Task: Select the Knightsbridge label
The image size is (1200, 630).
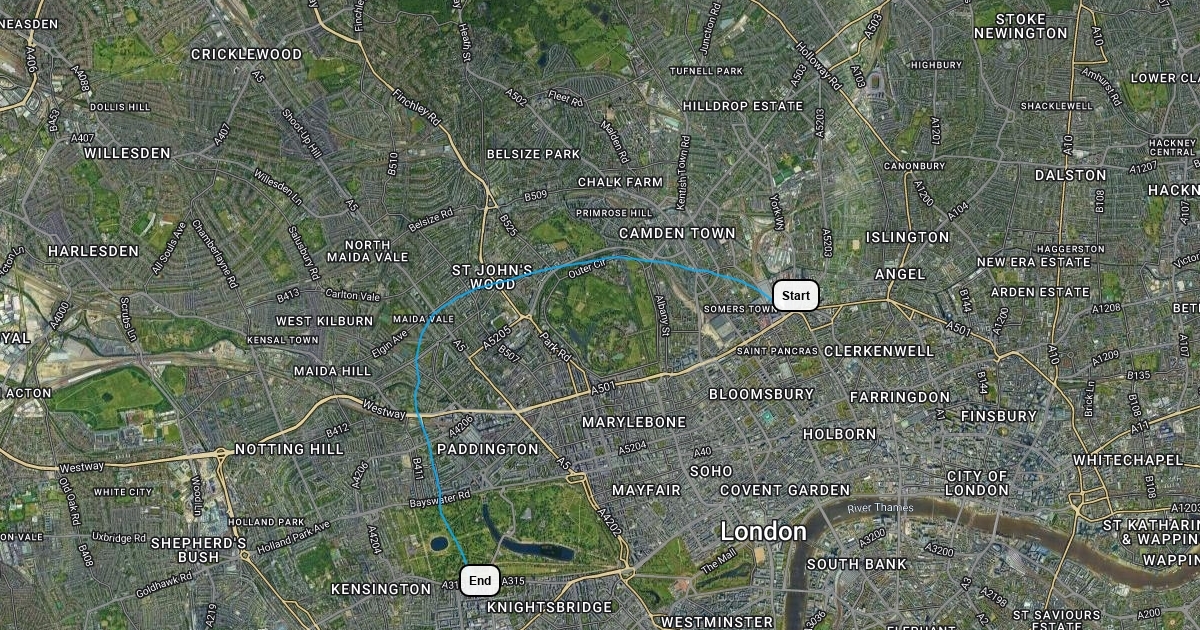Action: point(549,607)
